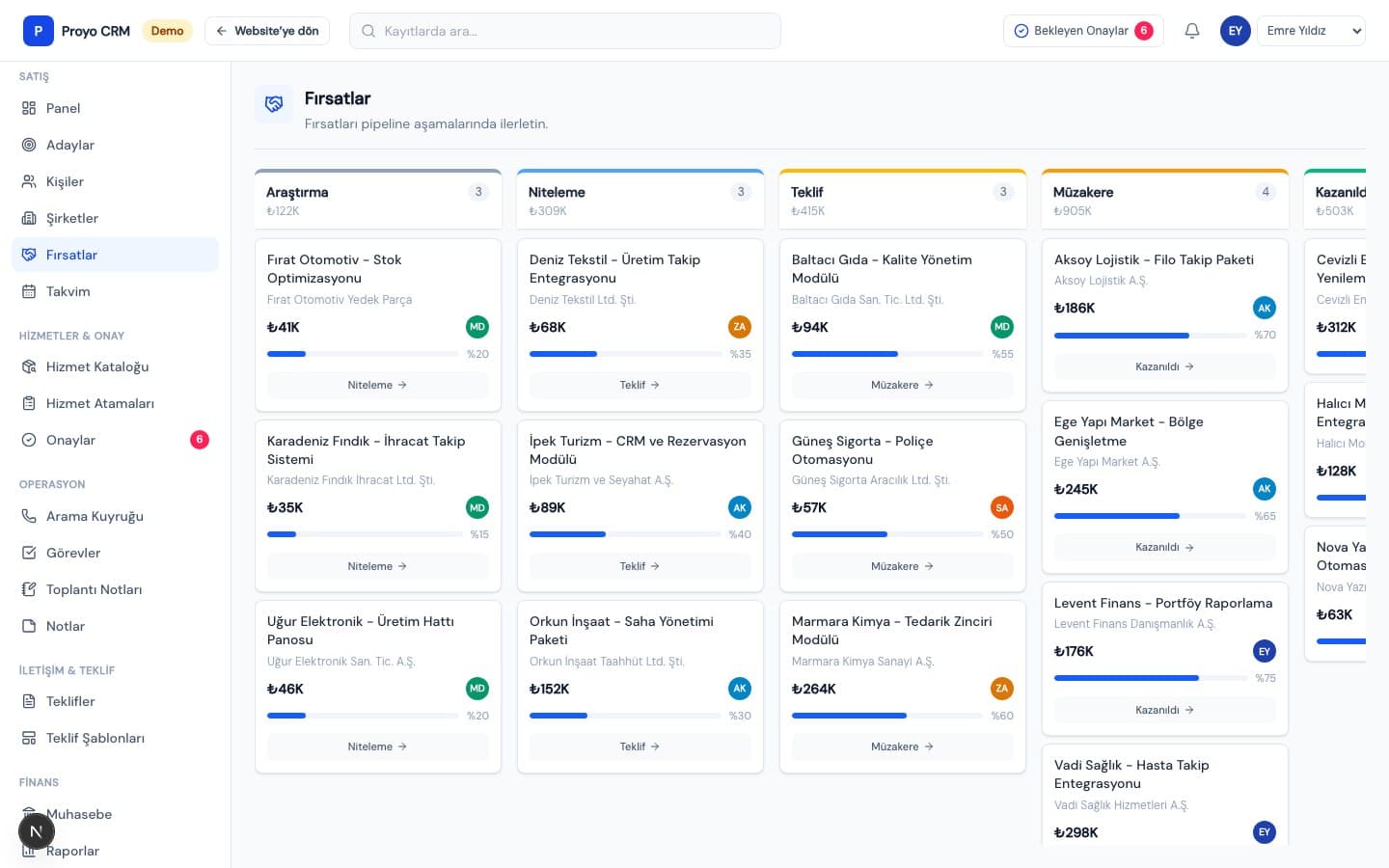Click the Proyo CRM logo icon
Screen dimensions: 1389x868
pos(39,31)
